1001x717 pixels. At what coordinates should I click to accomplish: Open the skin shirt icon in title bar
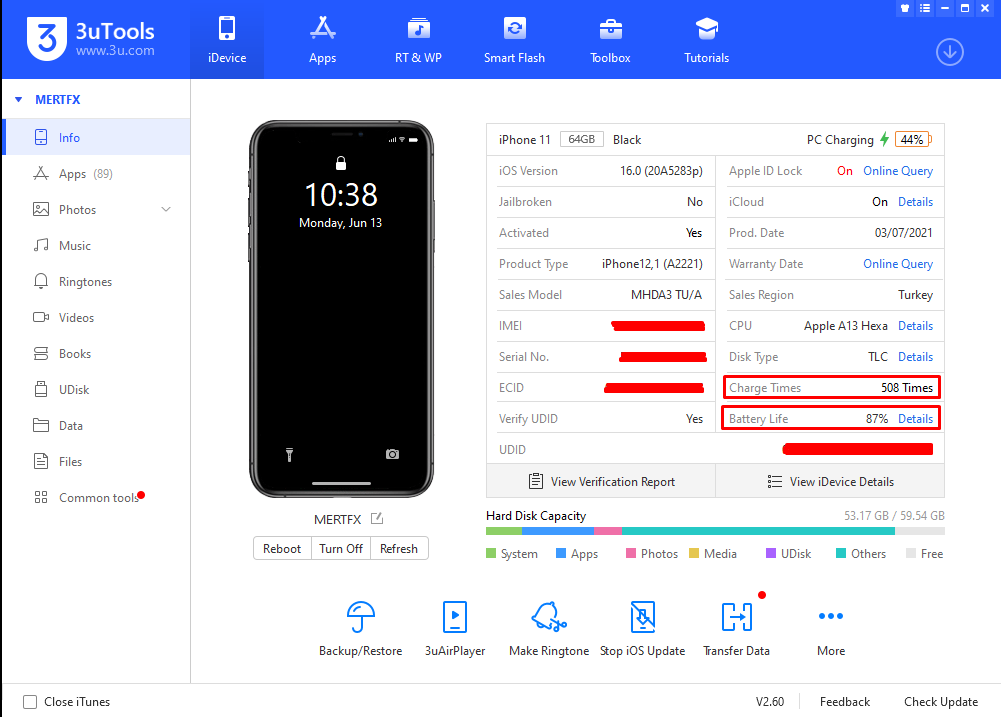point(905,8)
